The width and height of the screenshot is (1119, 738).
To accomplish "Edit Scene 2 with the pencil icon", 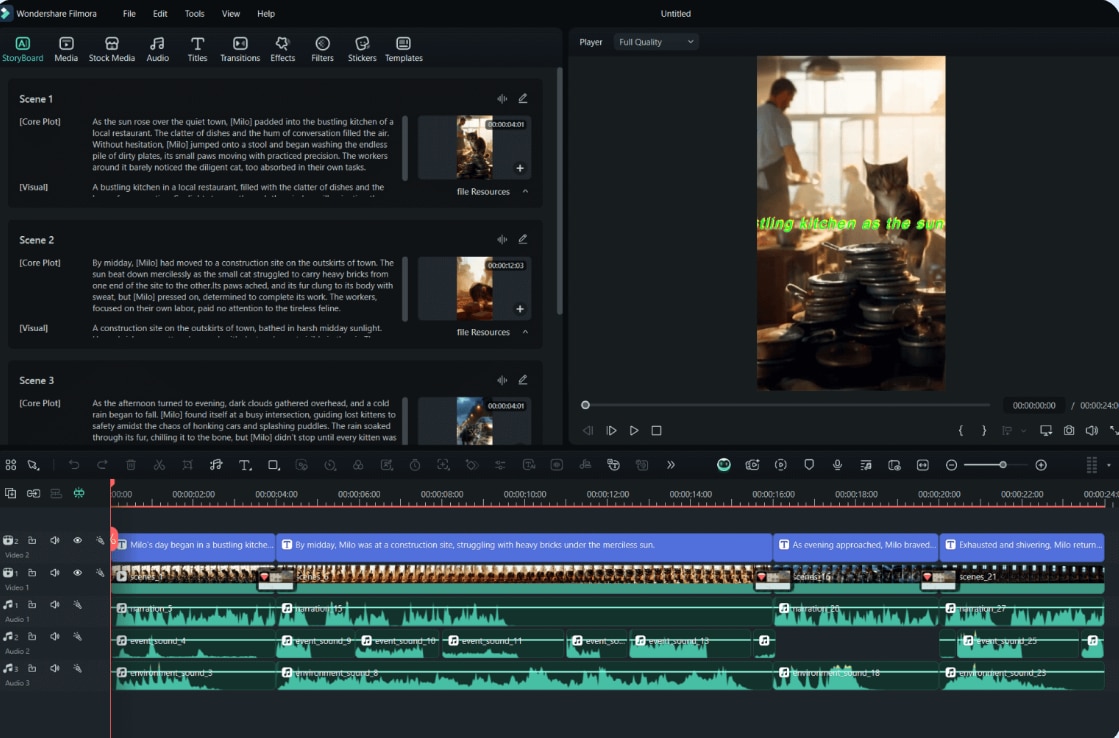I will (x=522, y=239).
